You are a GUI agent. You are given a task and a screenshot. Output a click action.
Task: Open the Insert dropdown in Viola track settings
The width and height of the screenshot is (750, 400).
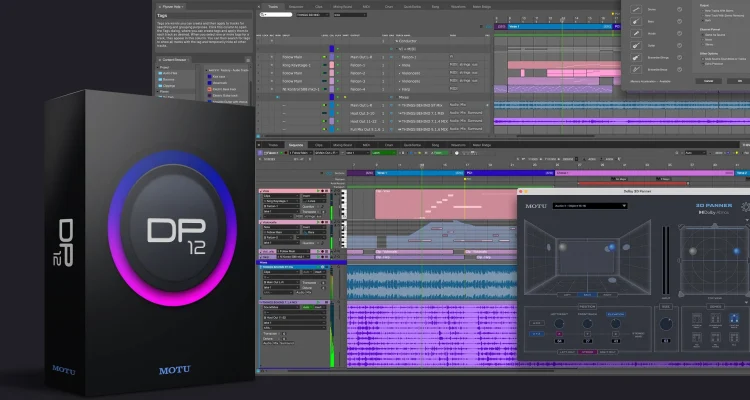pyautogui.click(x=314, y=196)
